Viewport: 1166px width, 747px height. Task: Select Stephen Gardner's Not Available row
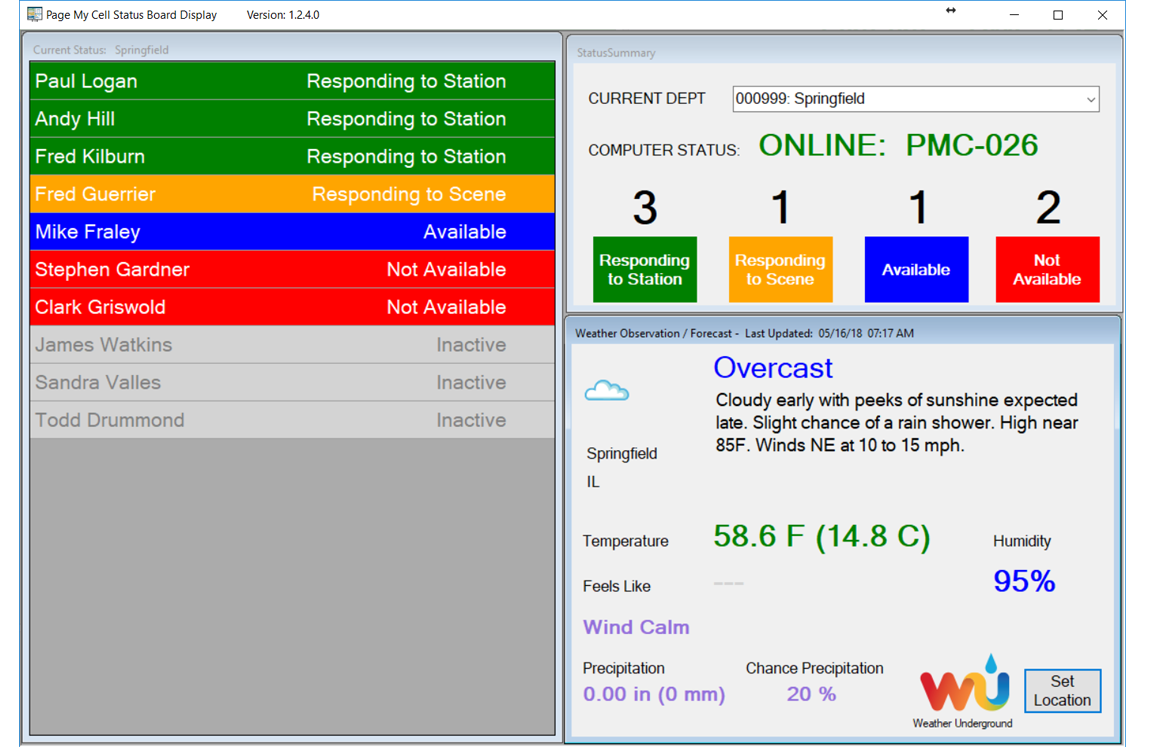click(292, 270)
